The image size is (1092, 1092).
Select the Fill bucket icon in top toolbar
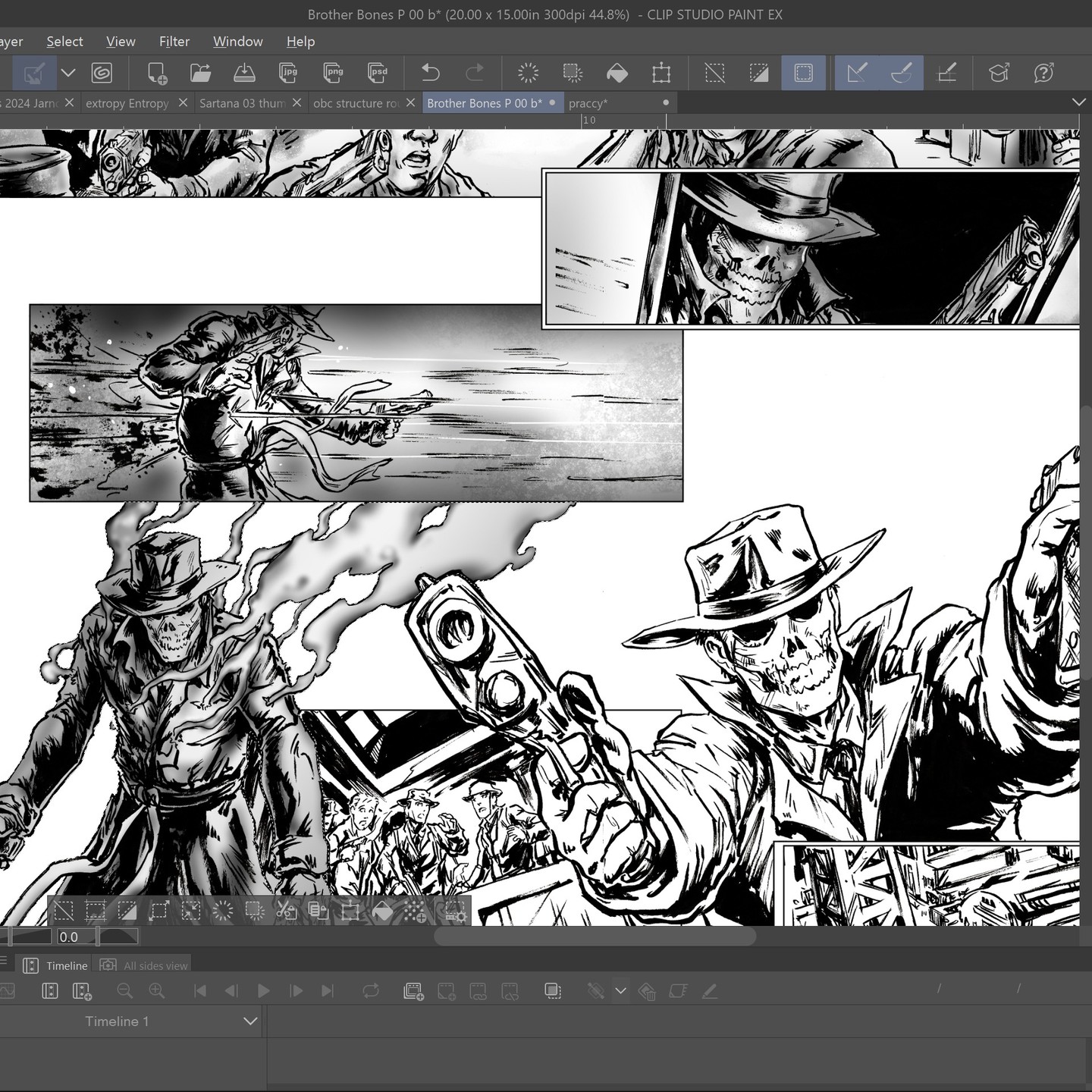[x=617, y=73]
